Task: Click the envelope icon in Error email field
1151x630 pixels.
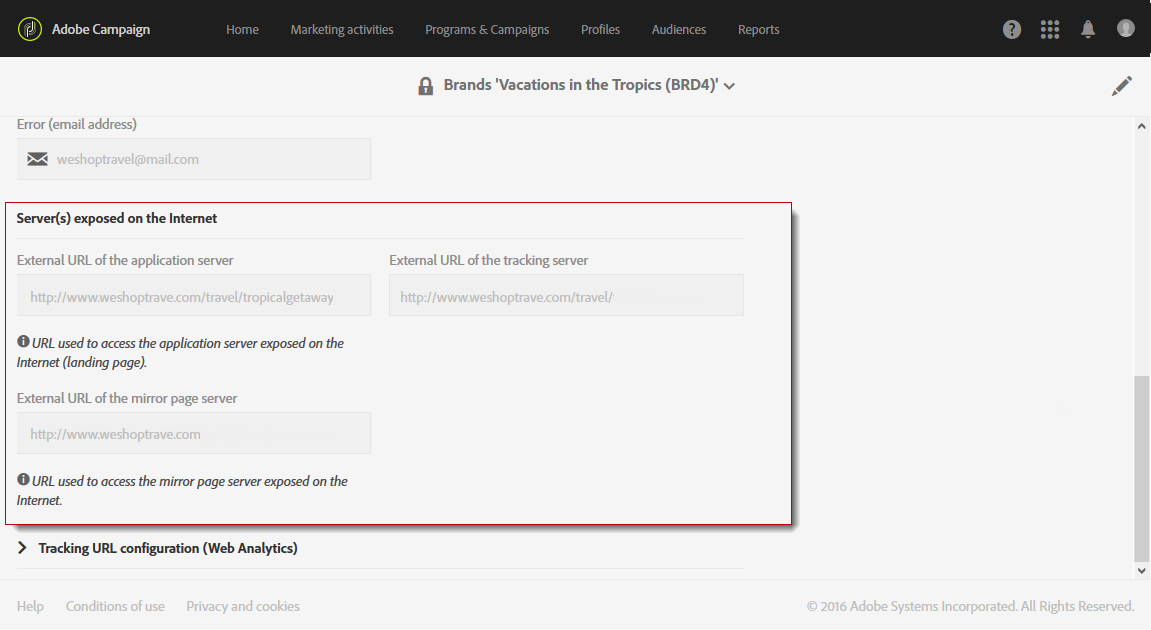Action: tap(37, 159)
